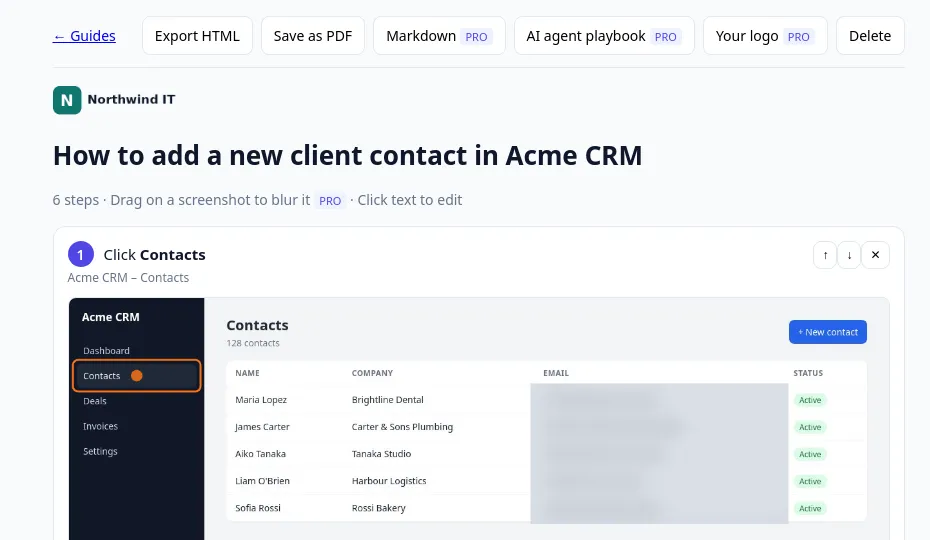Go back via the Guides link
This screenshot has width=930, height=540.
(x=84, y=36)
